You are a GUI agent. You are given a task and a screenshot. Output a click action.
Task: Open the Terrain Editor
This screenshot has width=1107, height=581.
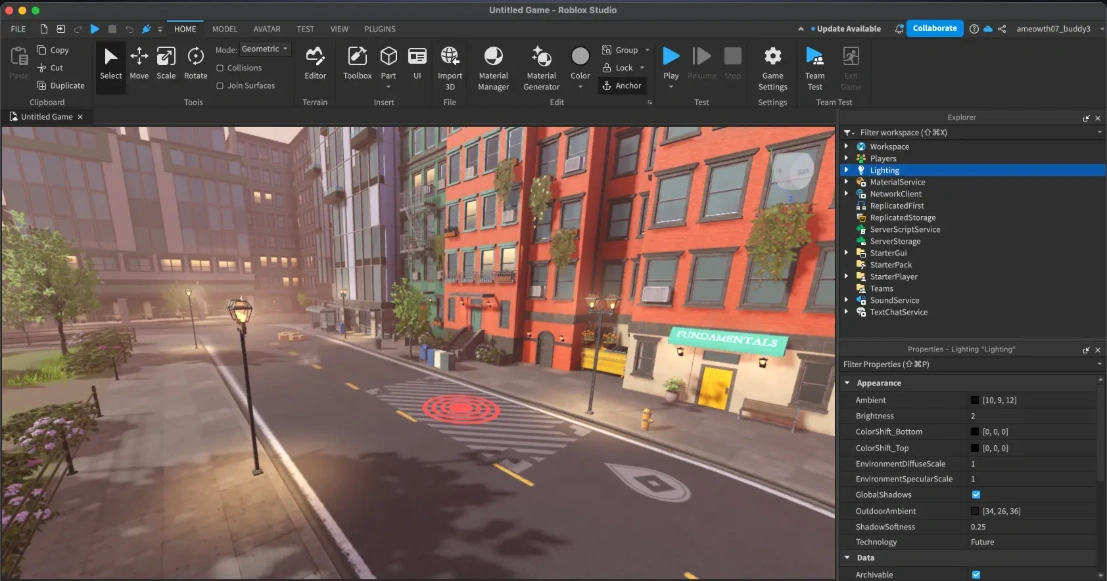315,62
